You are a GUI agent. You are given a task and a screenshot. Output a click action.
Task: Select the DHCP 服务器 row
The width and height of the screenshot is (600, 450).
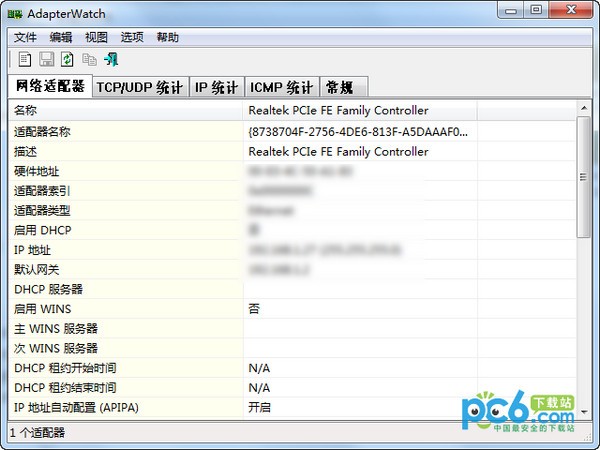(292, 289)
